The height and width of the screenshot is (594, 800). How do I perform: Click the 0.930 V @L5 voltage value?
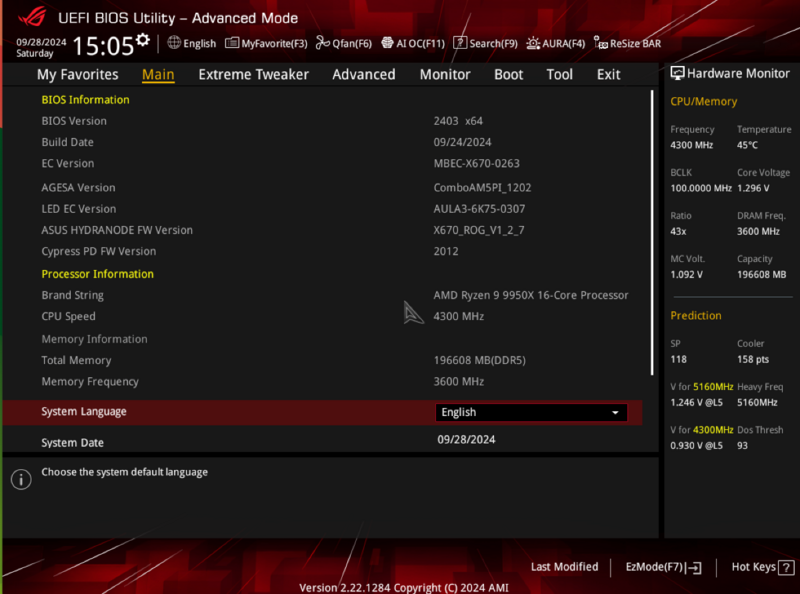pyautogui.click(x=696, y=446)
